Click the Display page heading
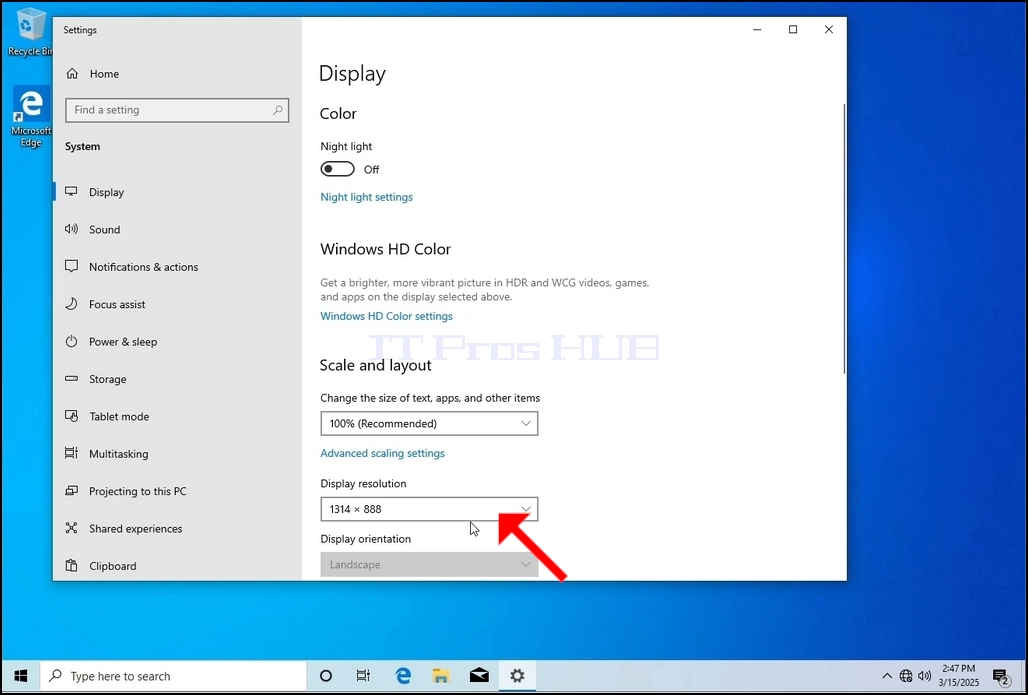Image resolution: width=1028 pixels, height=695 pixels. point(352,73)
